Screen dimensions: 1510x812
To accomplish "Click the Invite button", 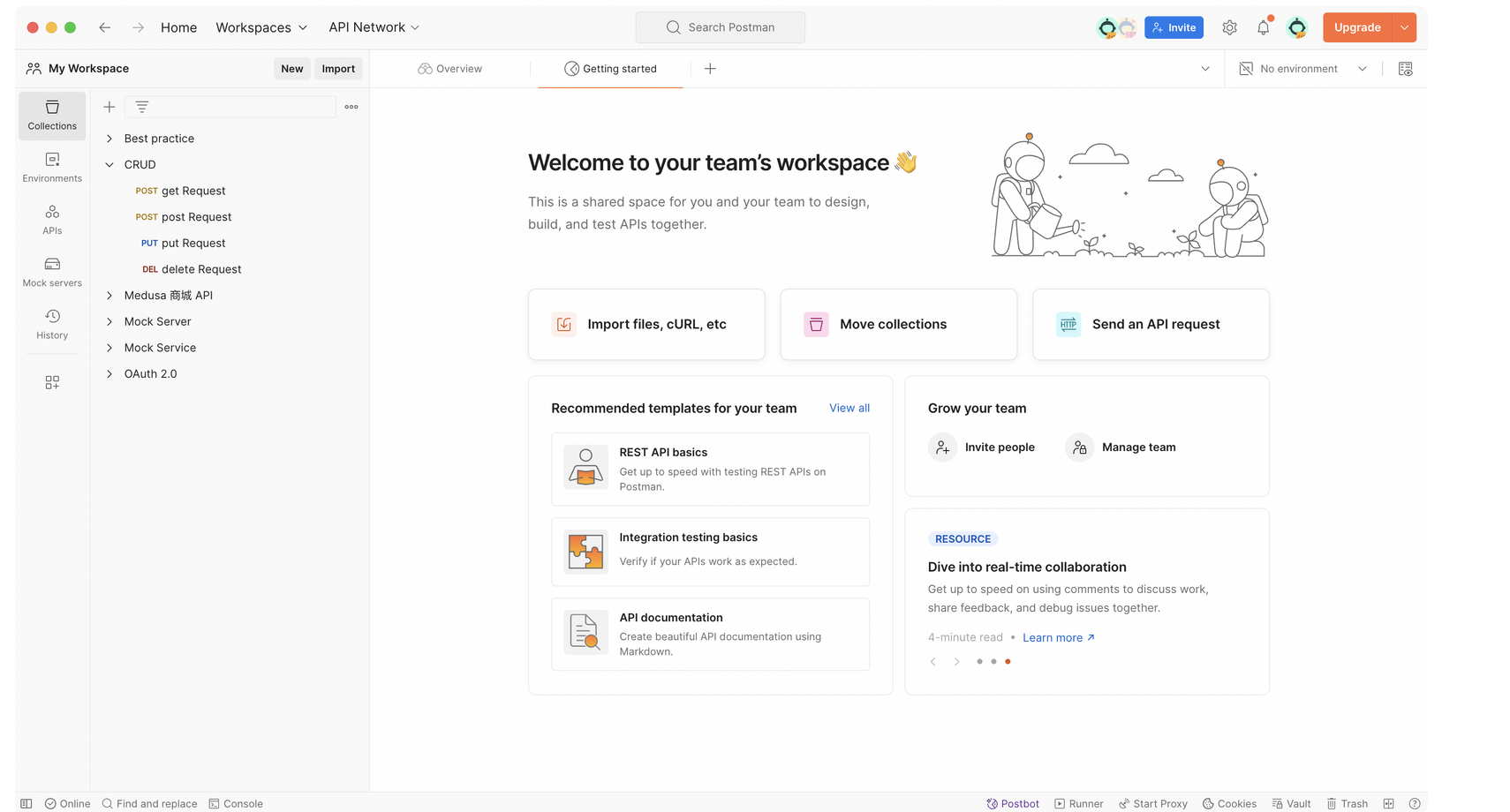I will [x=1174, y=27].
